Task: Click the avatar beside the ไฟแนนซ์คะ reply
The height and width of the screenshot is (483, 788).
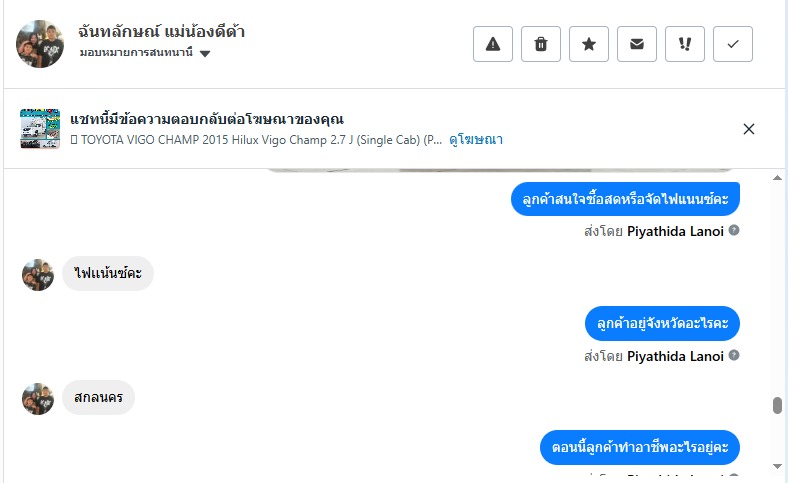Action: click(x=38, y=275)
